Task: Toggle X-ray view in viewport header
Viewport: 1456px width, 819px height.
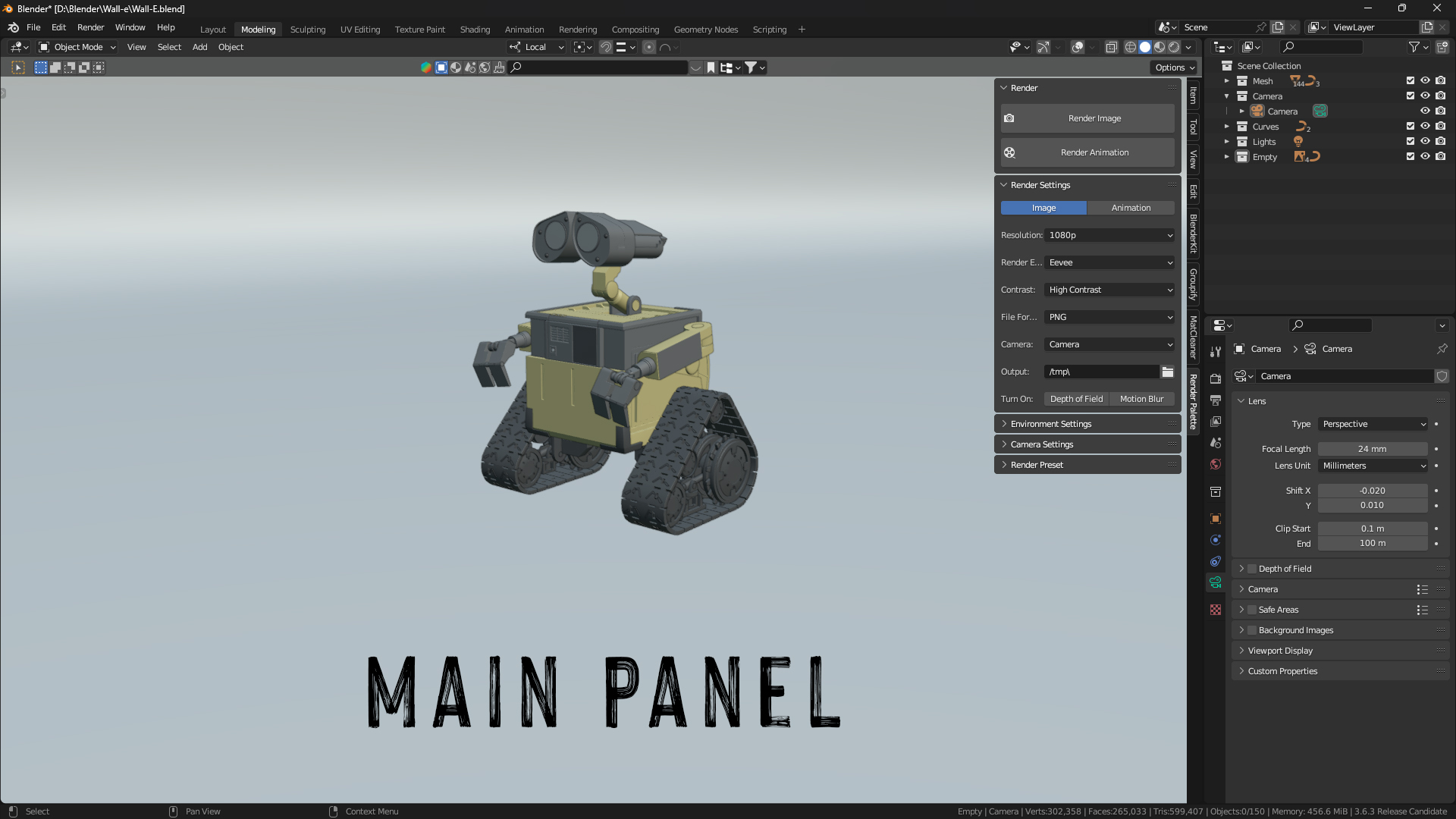Action: 1111,47
